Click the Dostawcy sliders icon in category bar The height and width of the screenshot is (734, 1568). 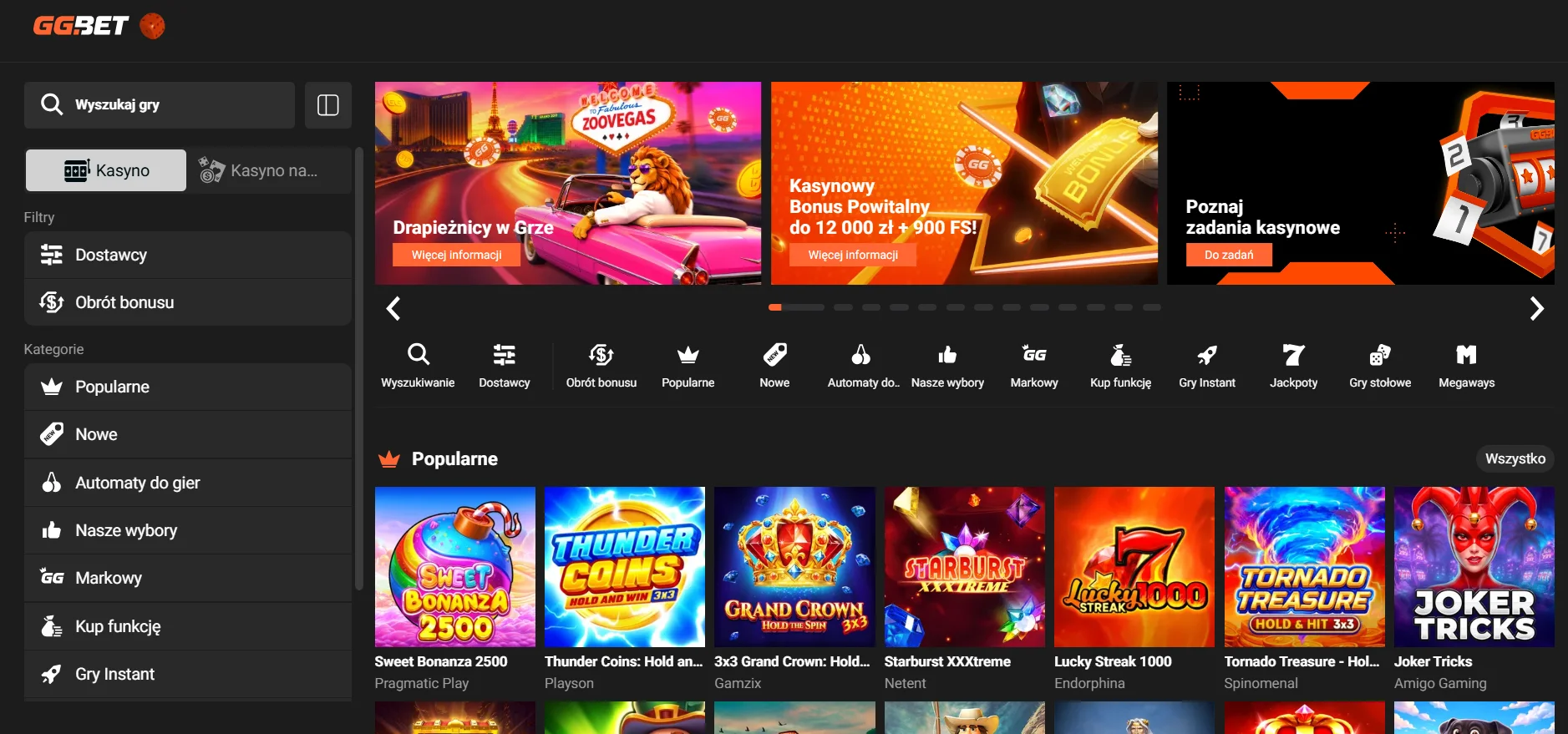point(505,355)
